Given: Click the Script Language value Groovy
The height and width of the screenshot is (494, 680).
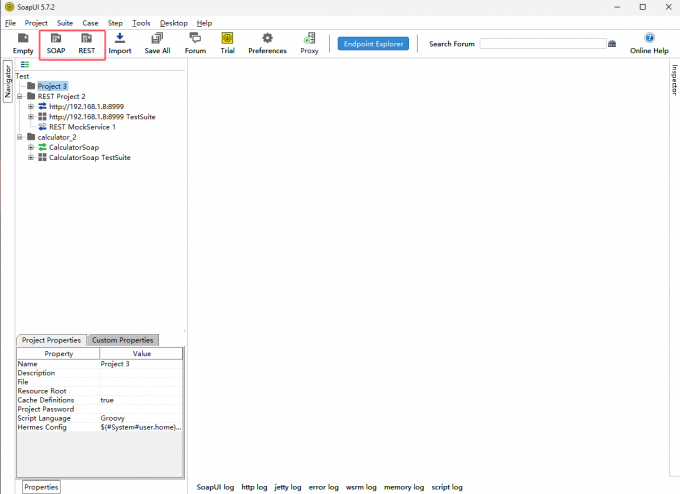Looking at the screenshot, I should [141, 418].
